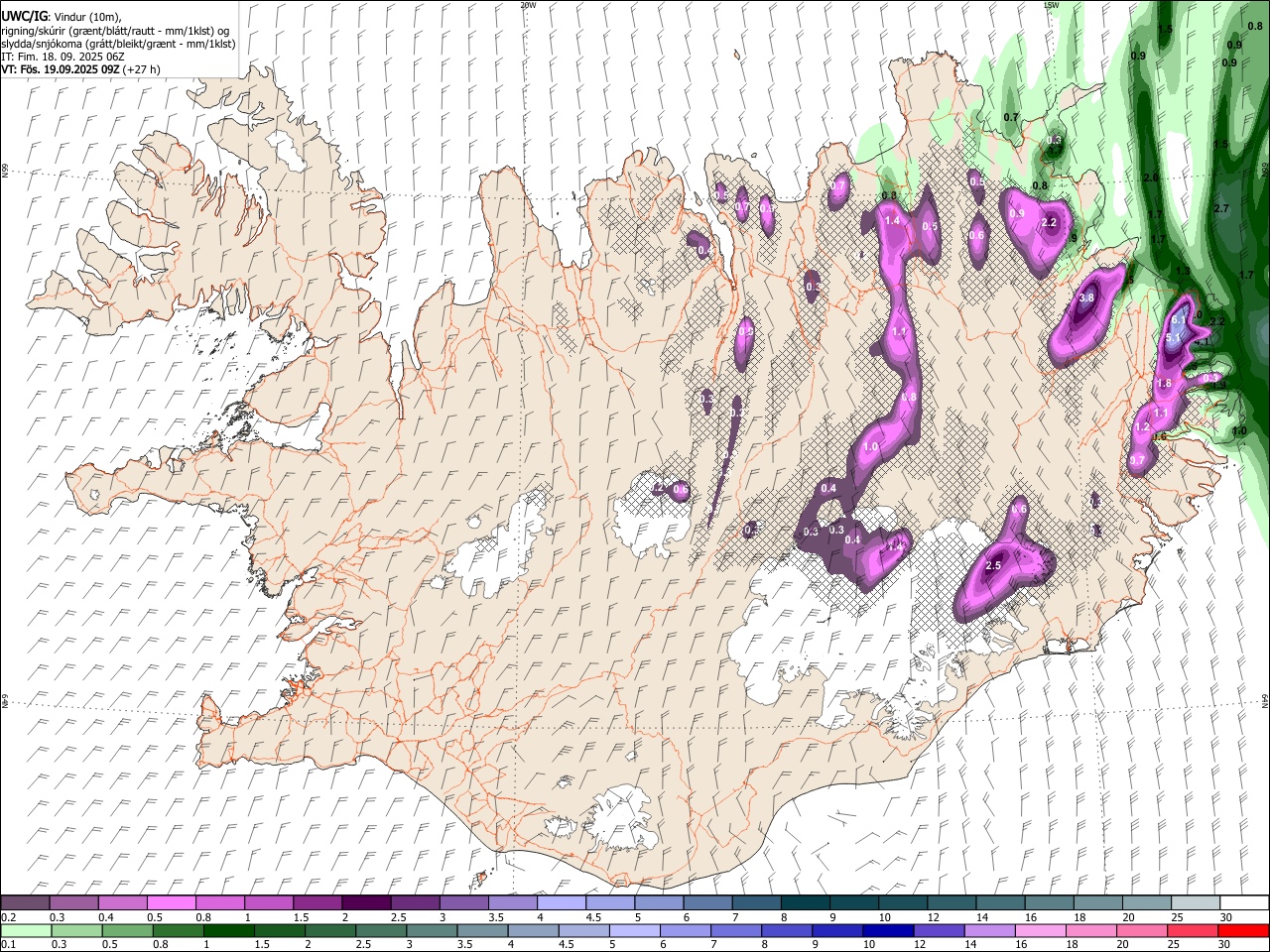
Task: Select the light grey swatch labeled 25 in upper scale
Action: pyautogui.click(x=1195, y=902)
